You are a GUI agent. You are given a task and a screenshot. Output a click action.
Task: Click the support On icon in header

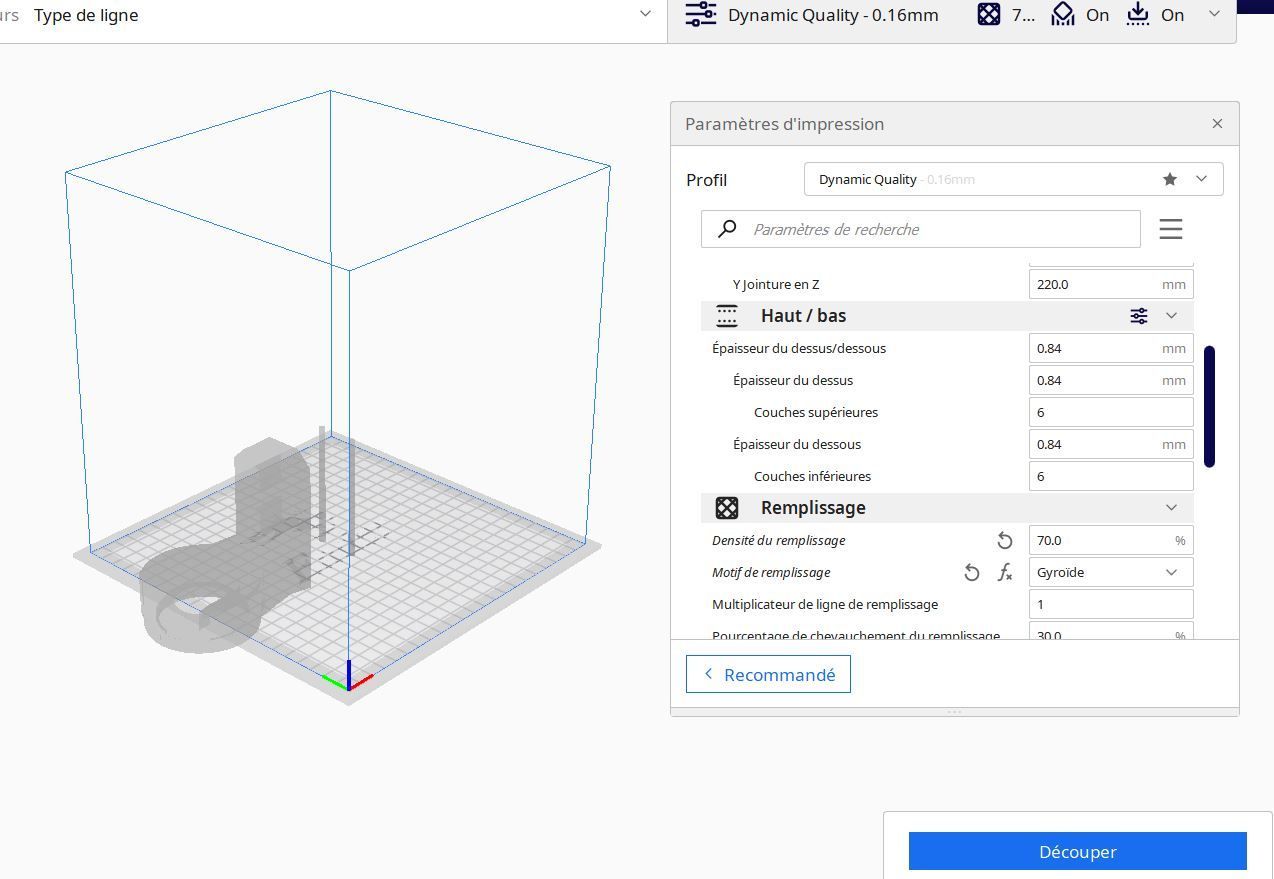pyautogui.click(x=1062, y=15)
